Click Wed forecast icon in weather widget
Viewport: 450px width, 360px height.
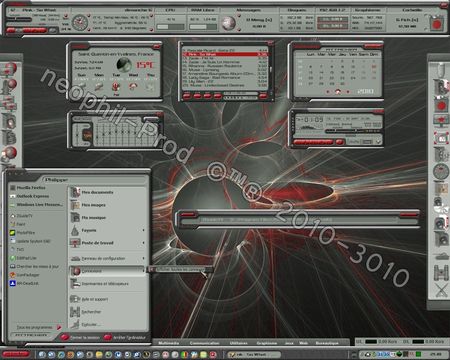(x=133, y=87)
